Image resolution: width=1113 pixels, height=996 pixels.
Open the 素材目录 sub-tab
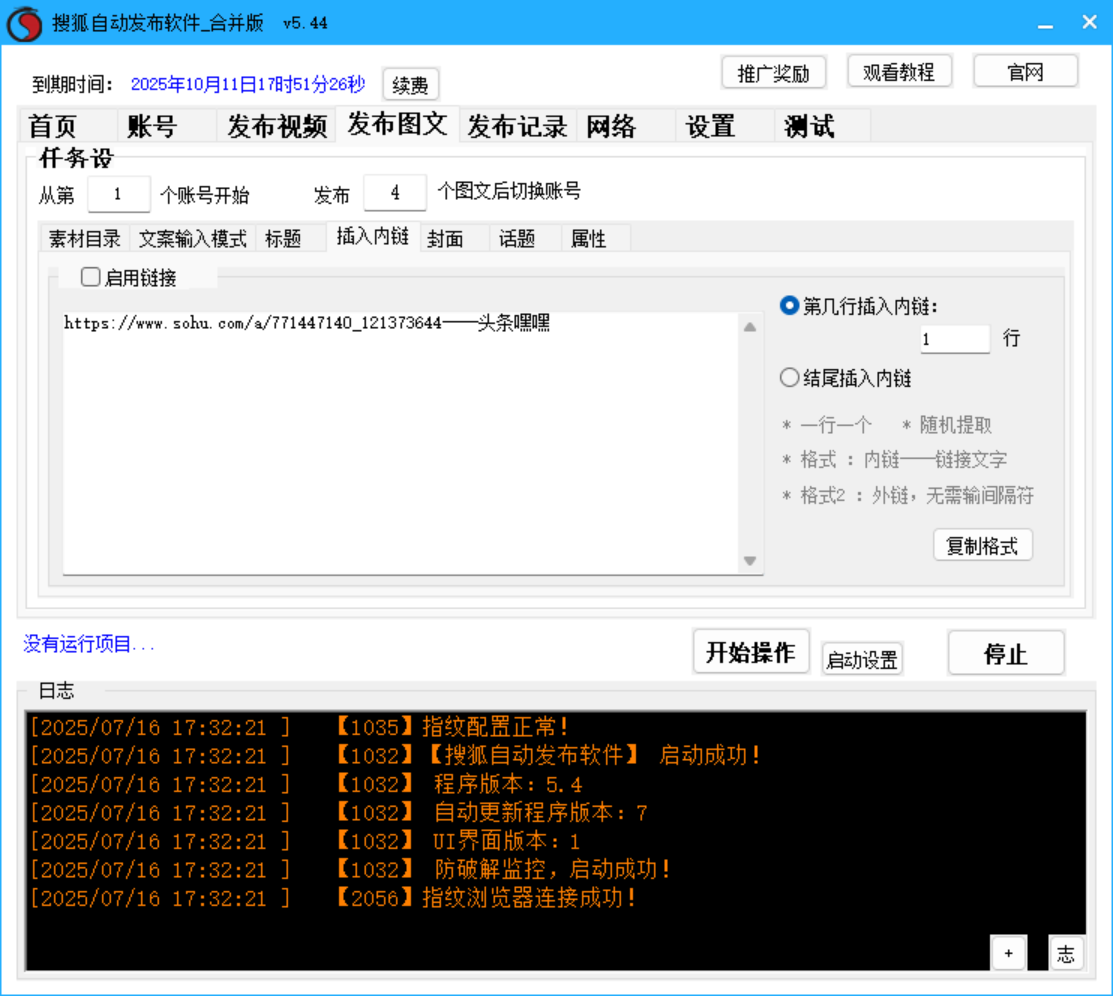coord(85,239)
